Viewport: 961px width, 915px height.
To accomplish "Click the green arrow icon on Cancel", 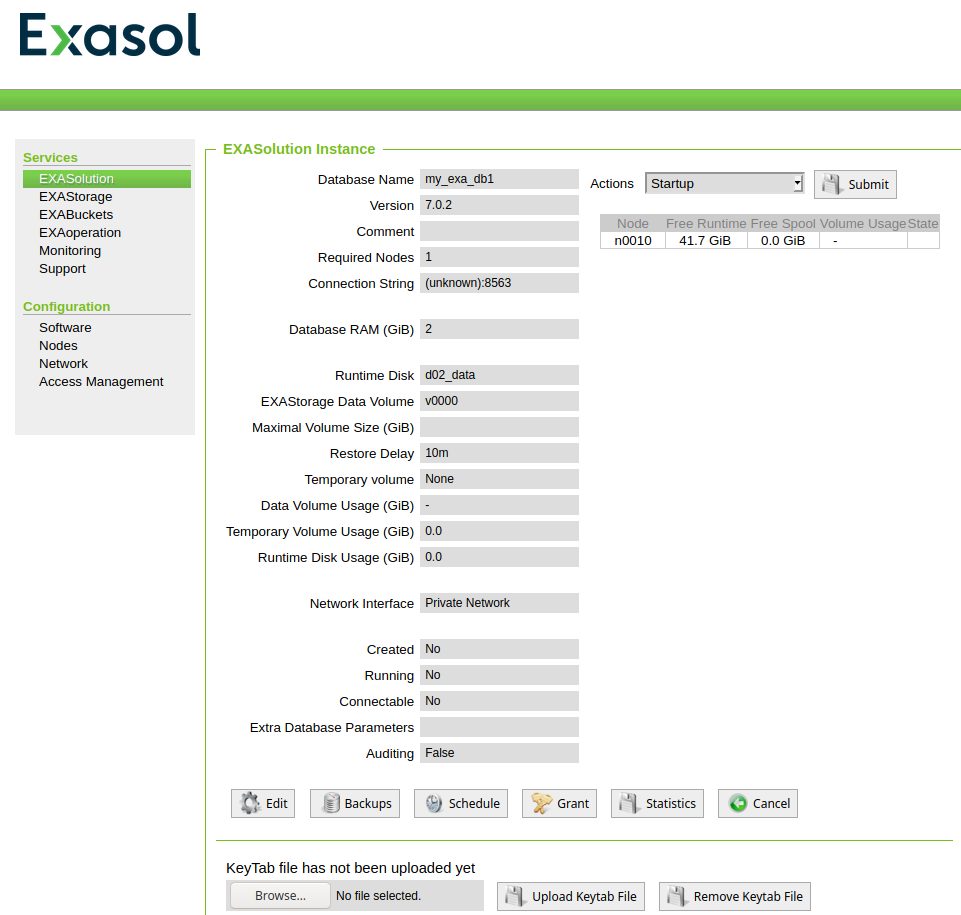I will pyautogui.click(x=738, y=803).
